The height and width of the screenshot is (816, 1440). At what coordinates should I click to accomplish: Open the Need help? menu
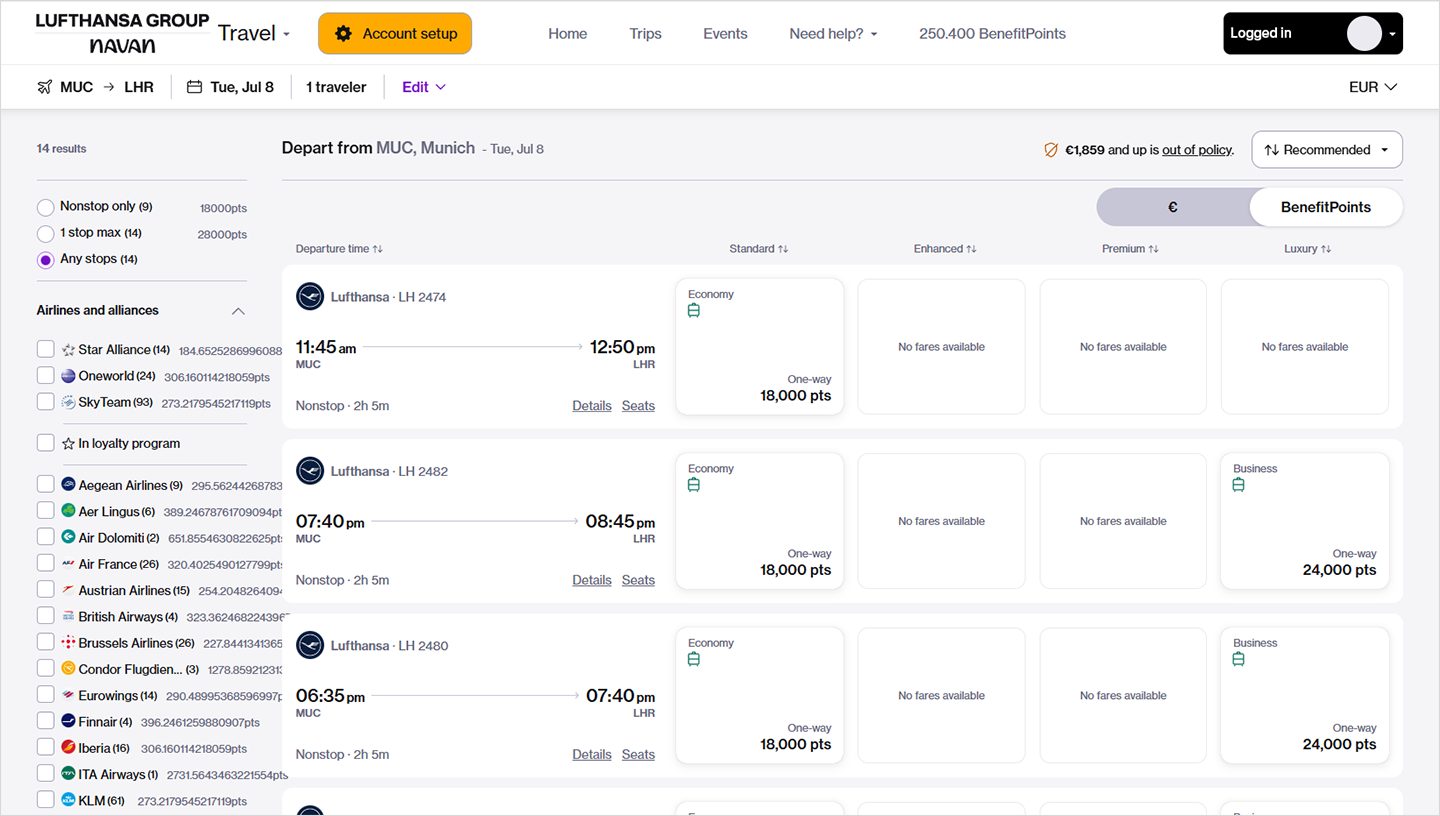tap(832, 33)
